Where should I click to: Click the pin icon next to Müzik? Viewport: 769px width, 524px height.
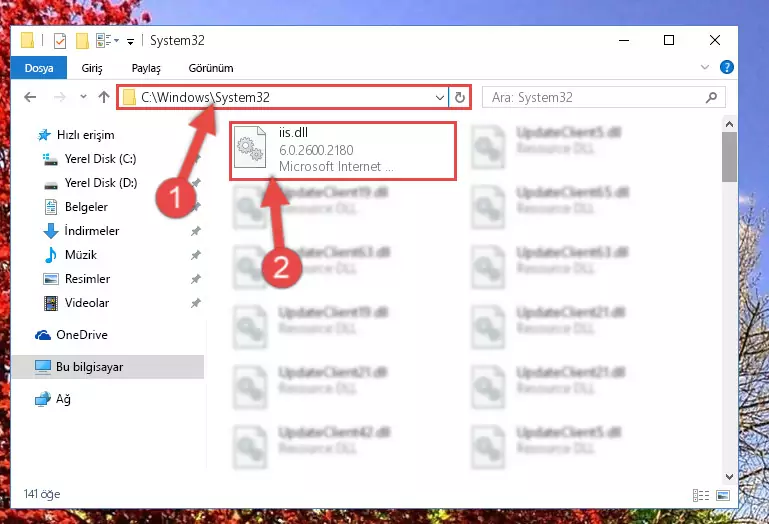click(196, 255)
